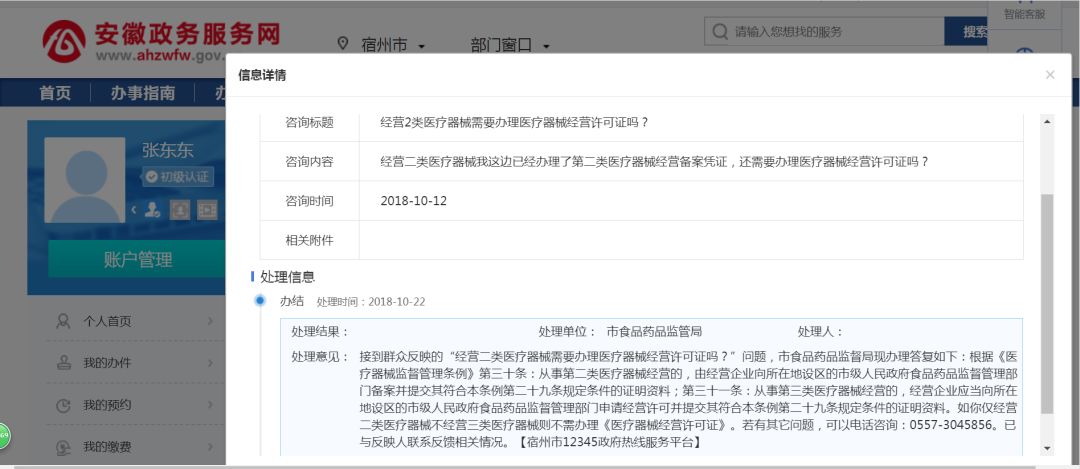The height and width of the screenshot is (469, 1080).
Task: Click the chevron on 我的预约 row
Action: [210, 405]
